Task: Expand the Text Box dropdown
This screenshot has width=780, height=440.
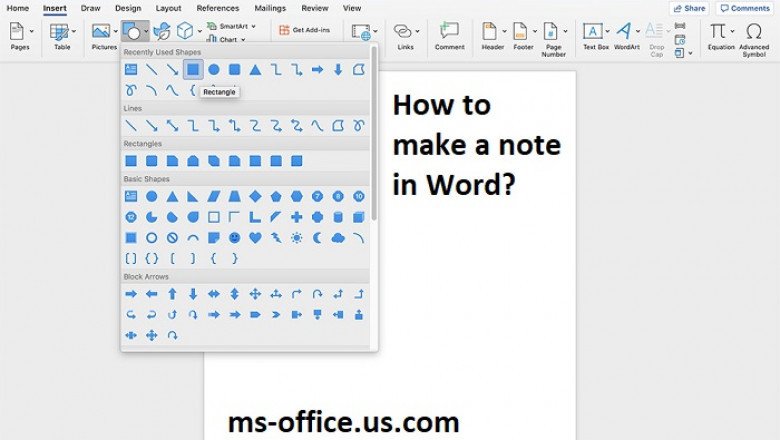Action: [x=607, y=31]
